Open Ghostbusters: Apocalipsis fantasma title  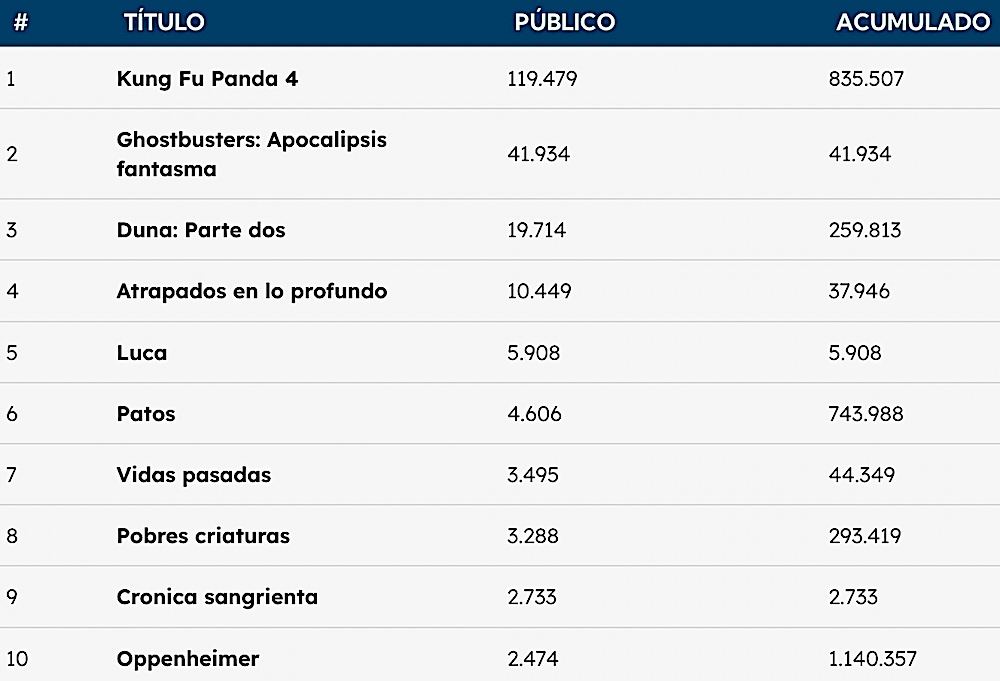click(251, 154)
